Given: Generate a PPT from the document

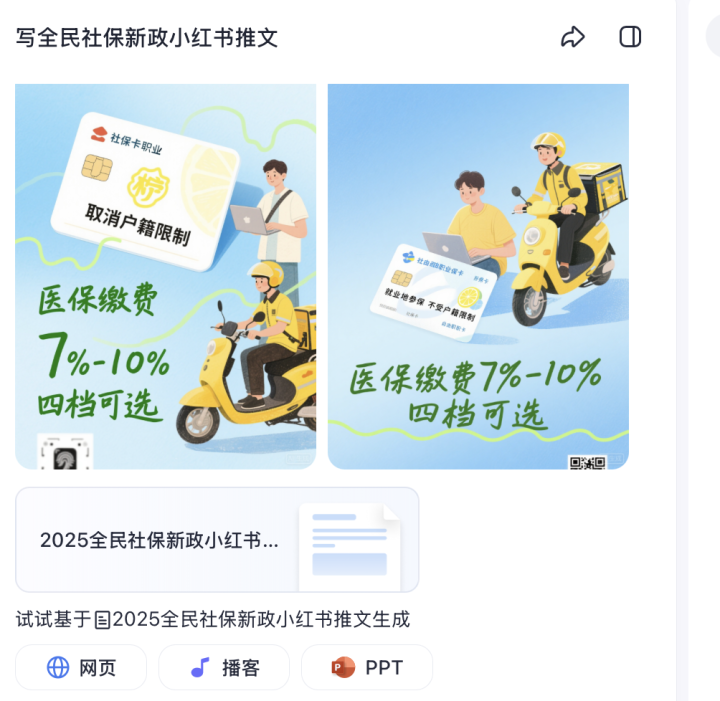Looking at the screenshot, I should (367, 667).
